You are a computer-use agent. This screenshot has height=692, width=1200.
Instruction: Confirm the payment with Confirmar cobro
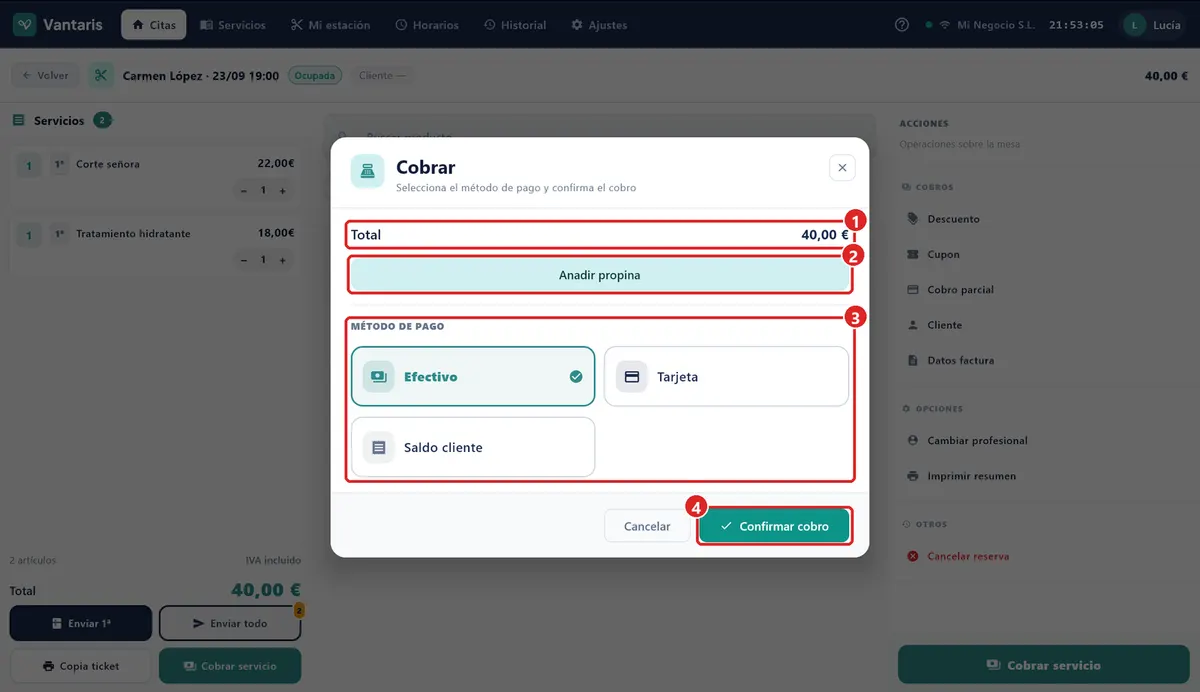click(x=775, y=526)
